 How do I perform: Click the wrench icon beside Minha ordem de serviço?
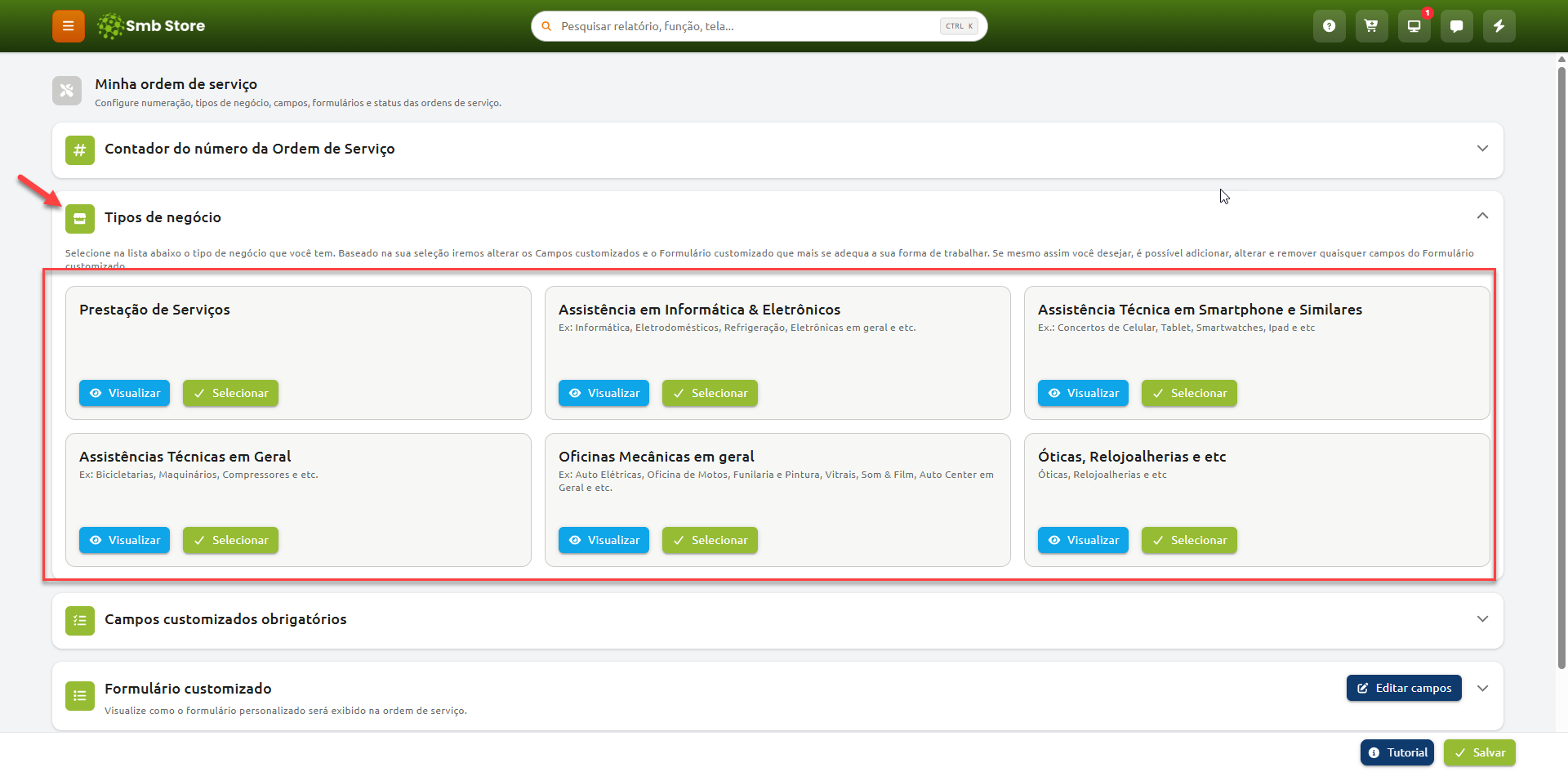coord(67,91)
